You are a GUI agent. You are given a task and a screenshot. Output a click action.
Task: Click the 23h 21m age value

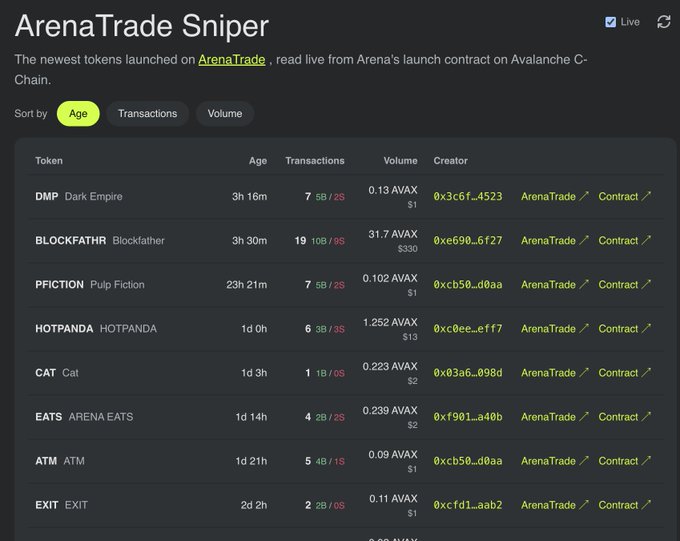click(x=247, y=285)
